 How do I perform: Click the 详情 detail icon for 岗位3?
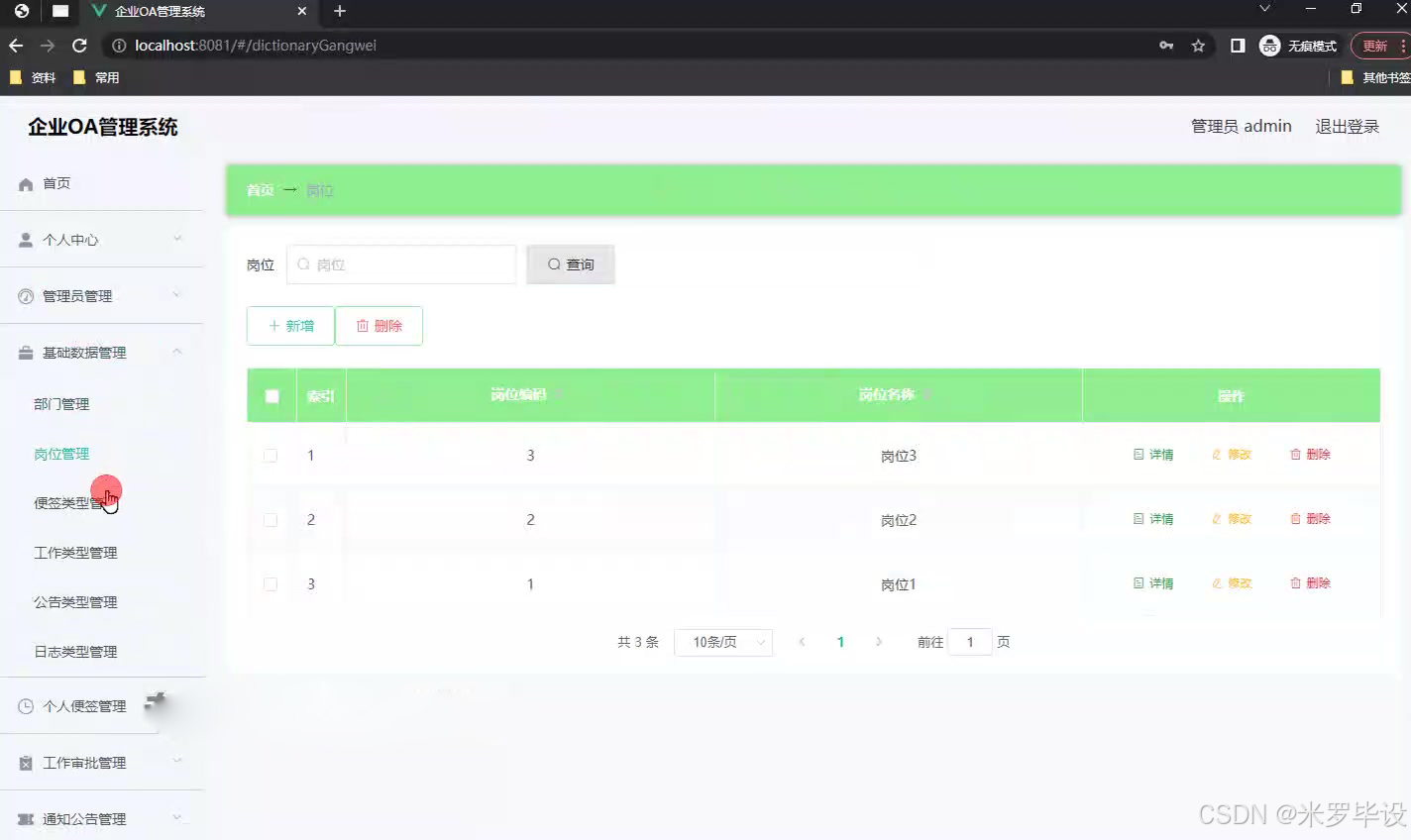(x=1139, y=455)
